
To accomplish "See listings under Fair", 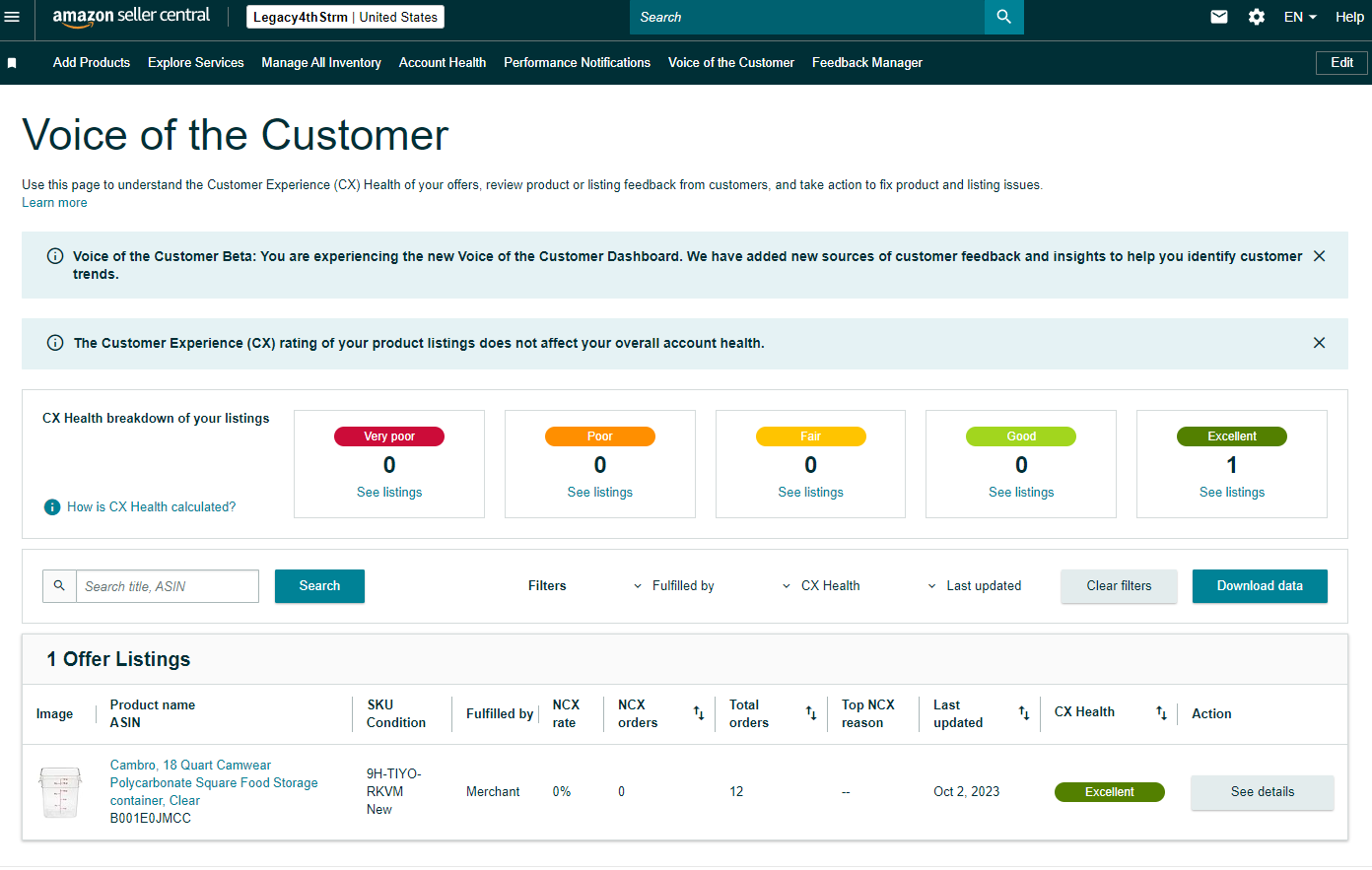I will pyautogui.click(x=811, y=493).
